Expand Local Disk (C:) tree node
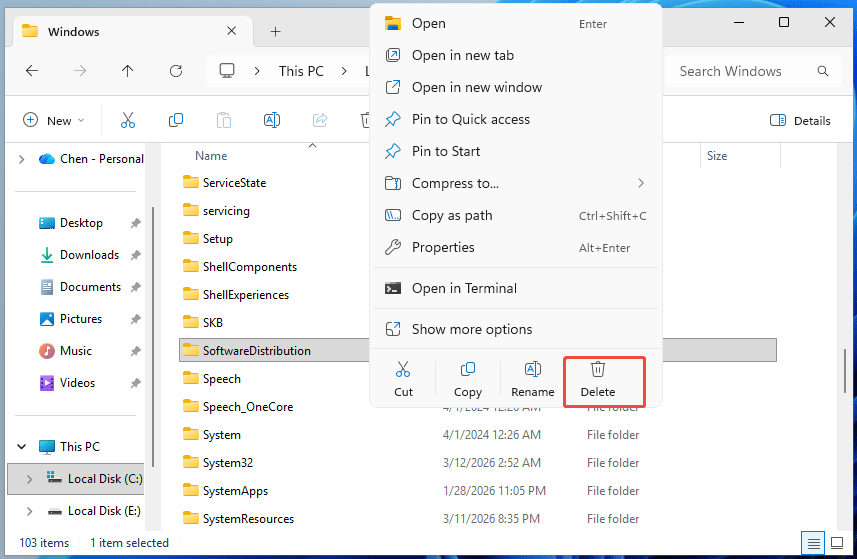 (x=30, y=479)
